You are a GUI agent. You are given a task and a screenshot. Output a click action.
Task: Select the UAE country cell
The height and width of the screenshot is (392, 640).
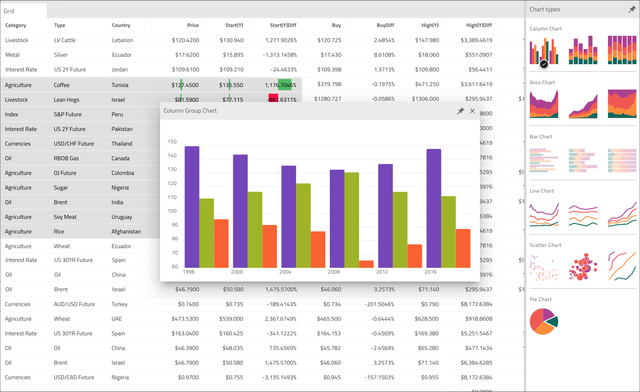[x=117, y=319]
